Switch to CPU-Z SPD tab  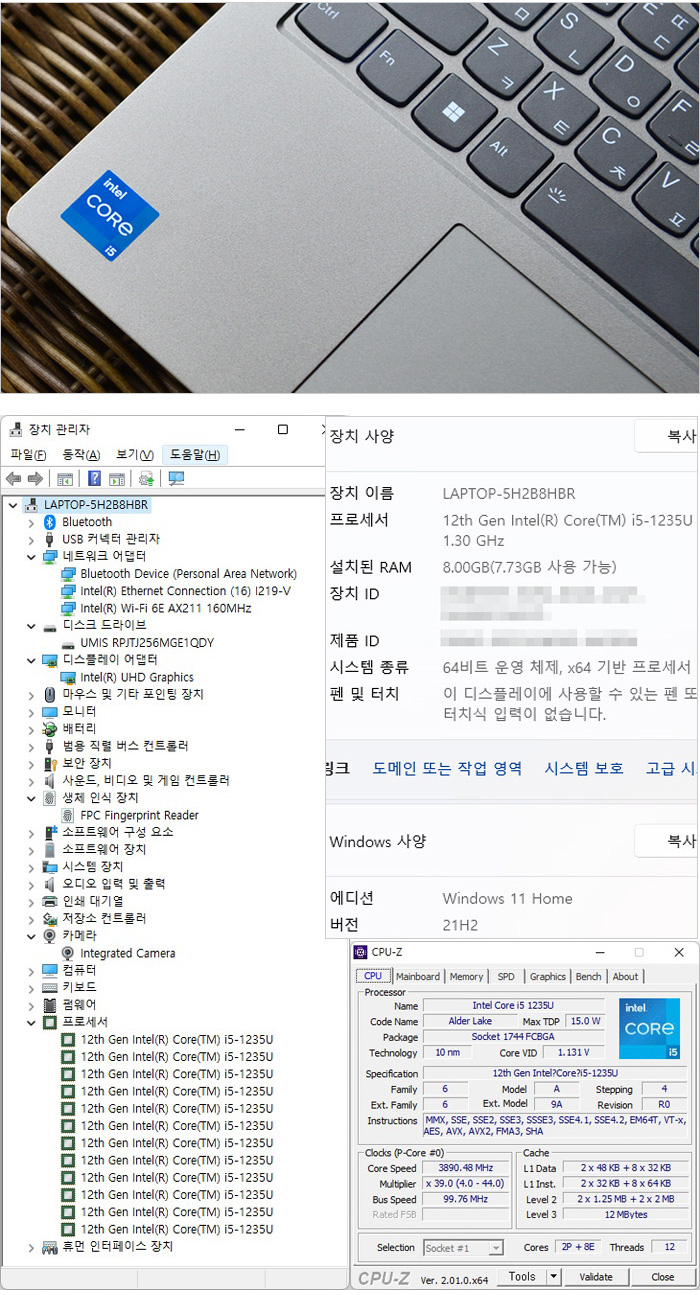point(506,976)
